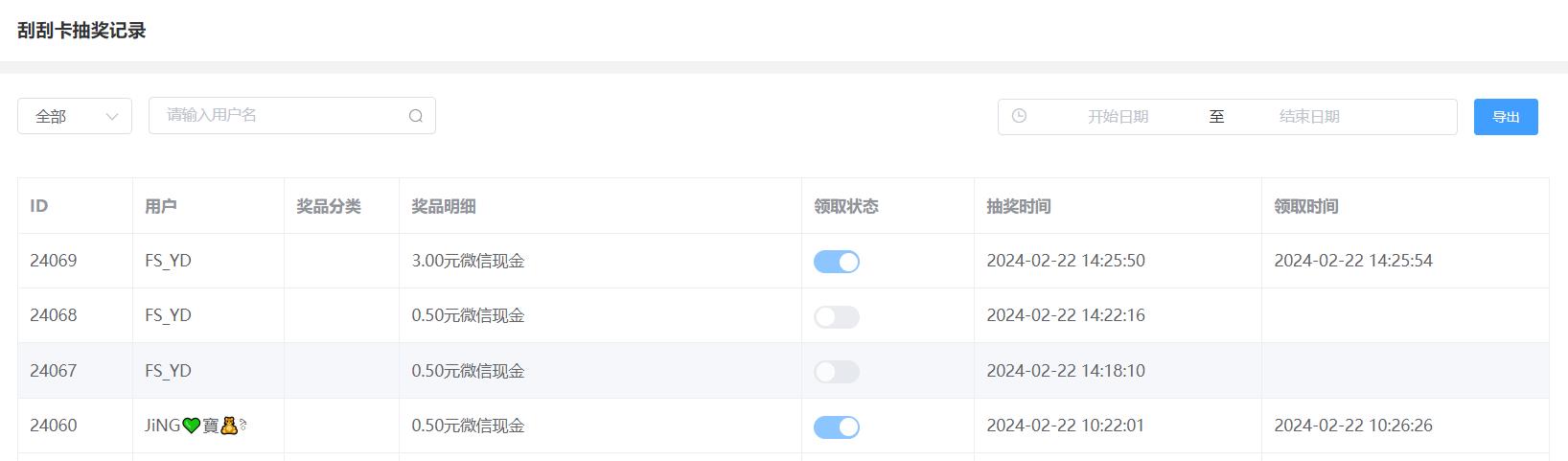Click the search magnifier icon
The width and height of the screenshot is (1568, 461).
(x=416, y=116)
